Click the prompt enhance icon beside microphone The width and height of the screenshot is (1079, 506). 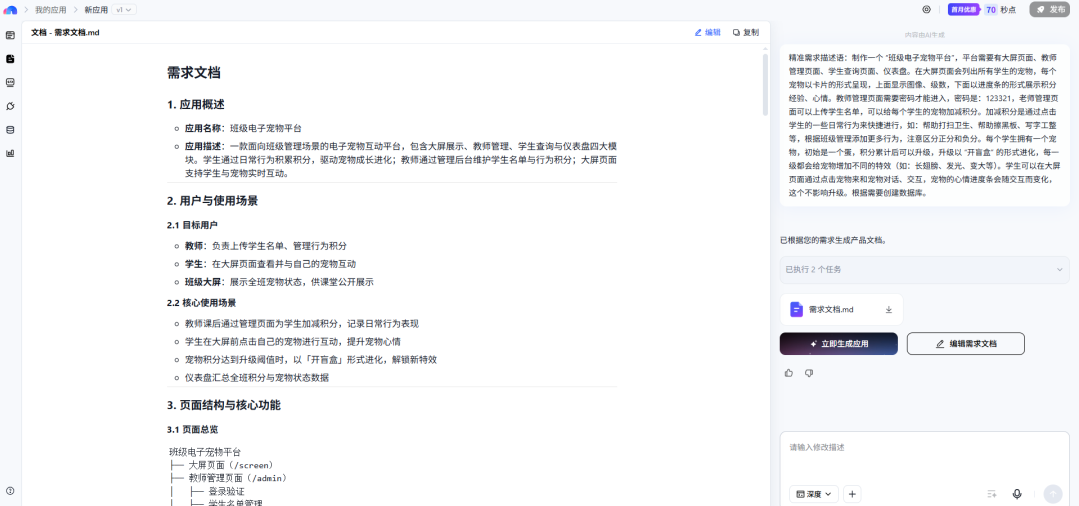tap(992, 494)
